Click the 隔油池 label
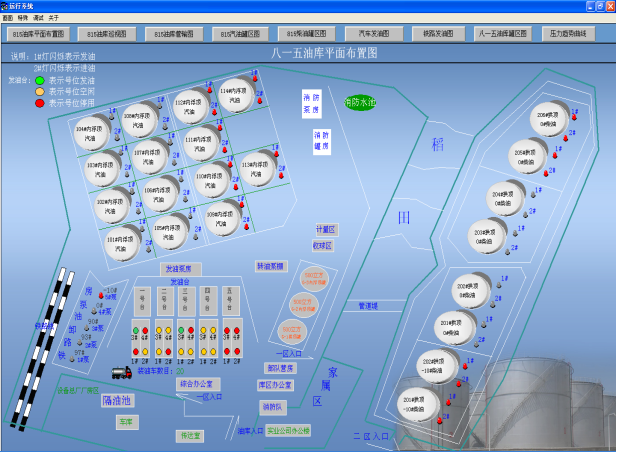The image size is (617, 452). point(117,400)
